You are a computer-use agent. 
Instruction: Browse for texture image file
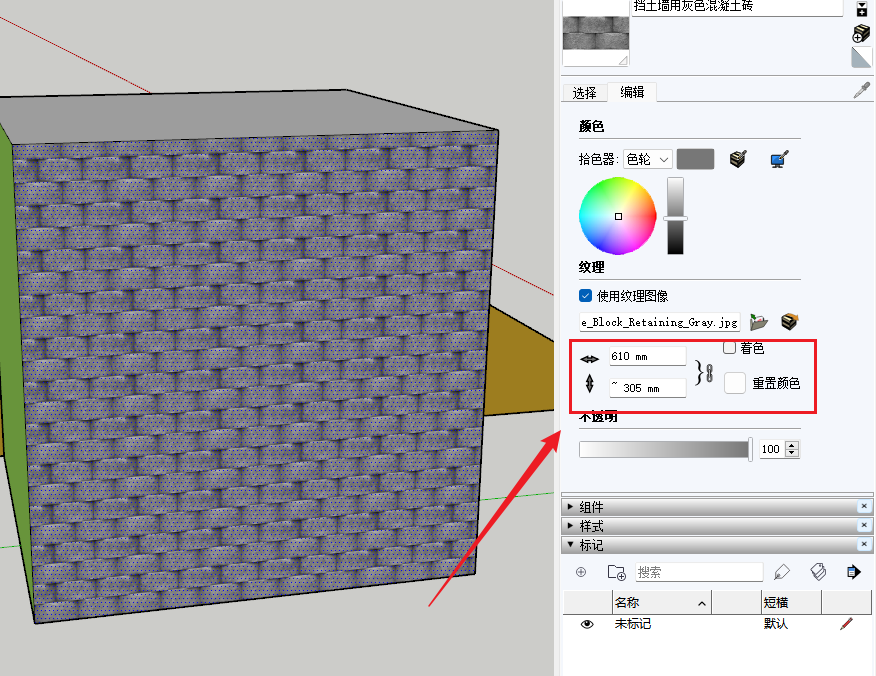pyautogui.click(x=759, y=322)
